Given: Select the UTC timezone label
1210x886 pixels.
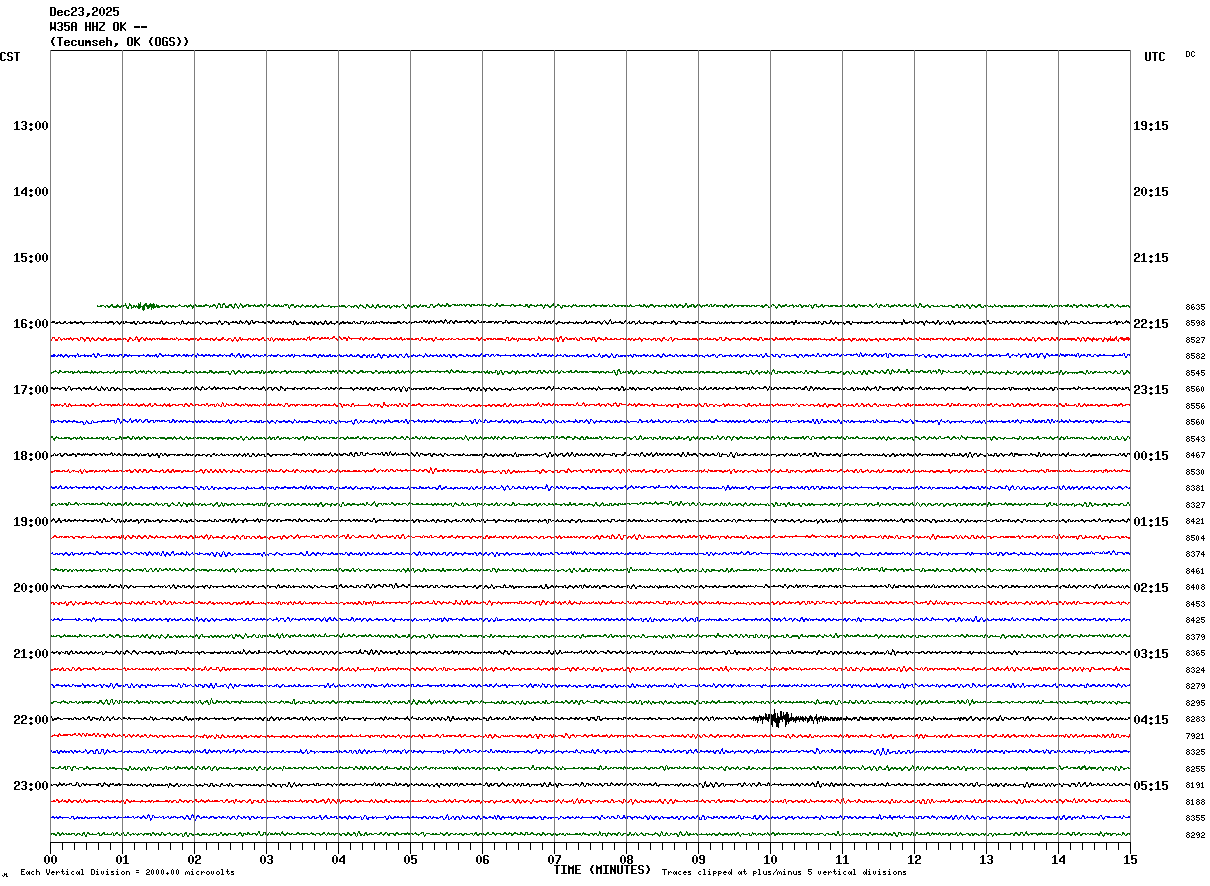Looking at the screenshot, I should coord(1154,57).
